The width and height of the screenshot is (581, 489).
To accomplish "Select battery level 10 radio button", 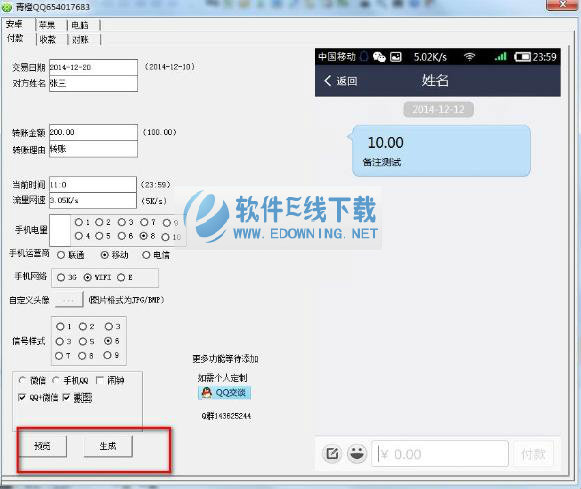I will (x=166, y=237).
